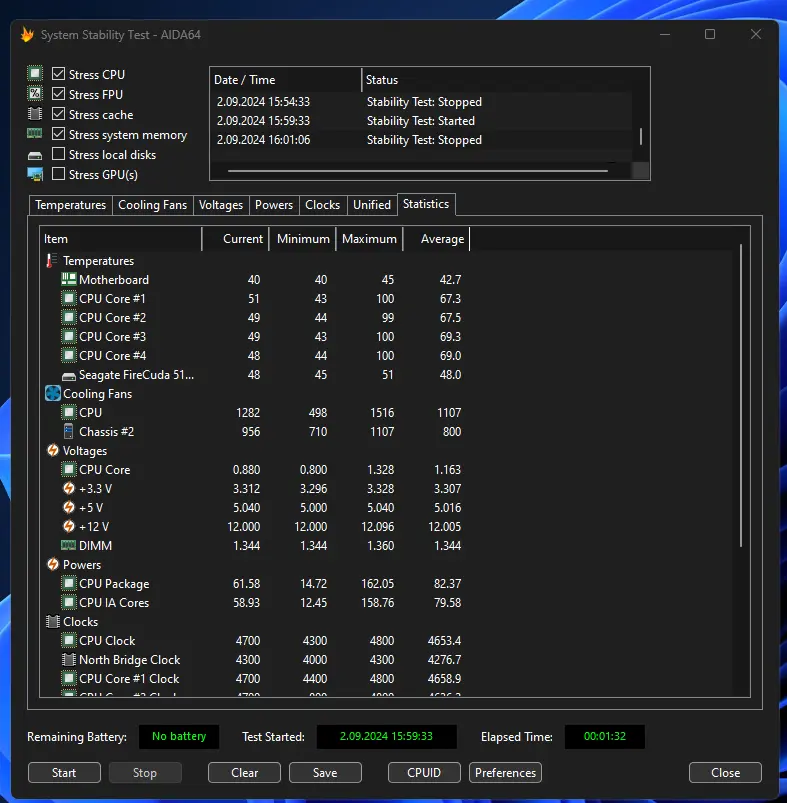Click the Chassis #2 fan icon
Image resolution: width=787 pixels, height=803 pixels.
[x=69, y=432]
